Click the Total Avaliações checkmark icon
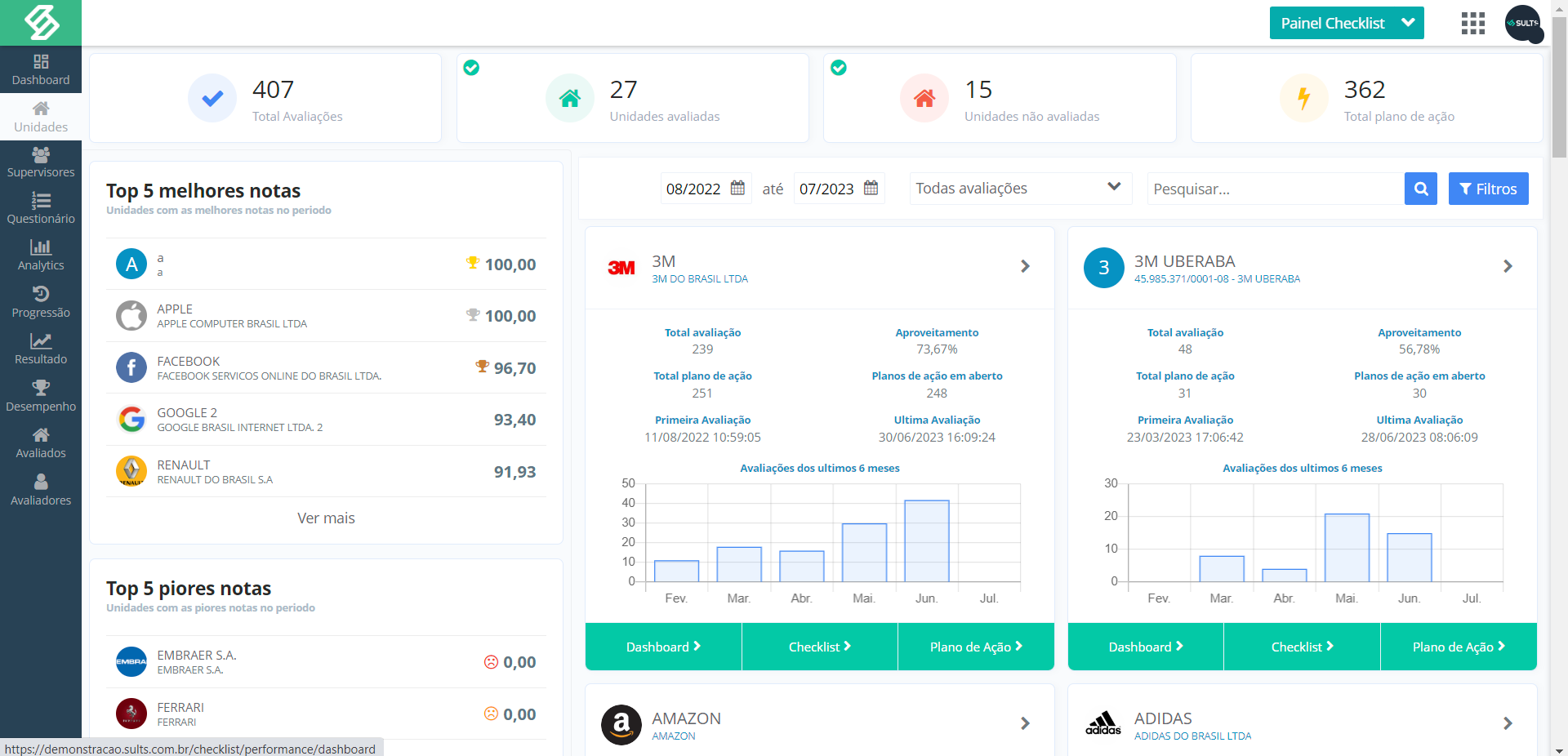This screenshot has width=1568, height=756. pyautogui.click(x=212, y=98)
